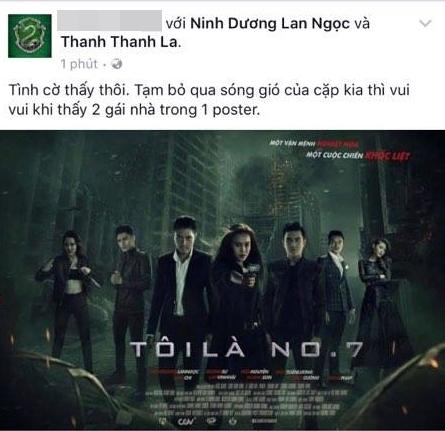445x431 pixels.
Task: Click the red KHỐC LIỆT tagline text
Action: point(387,155)
